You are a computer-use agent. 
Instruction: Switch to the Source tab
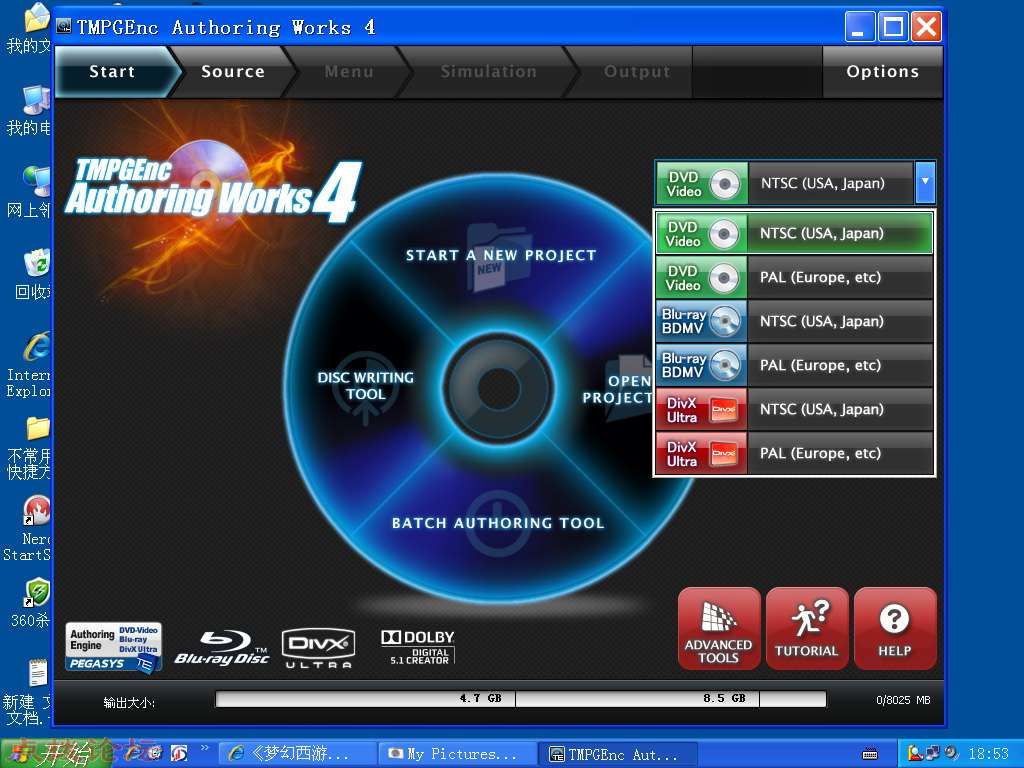(232, 72)
